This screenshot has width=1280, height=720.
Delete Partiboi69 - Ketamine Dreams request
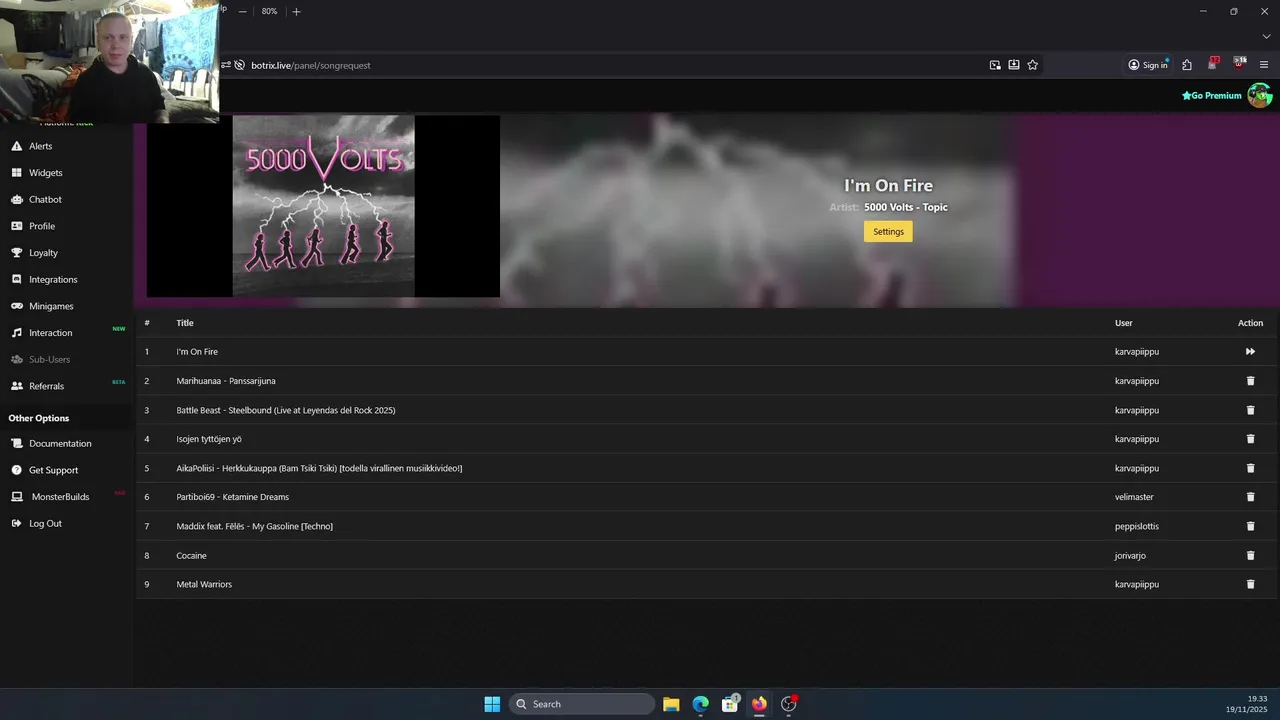(1250, 497)
